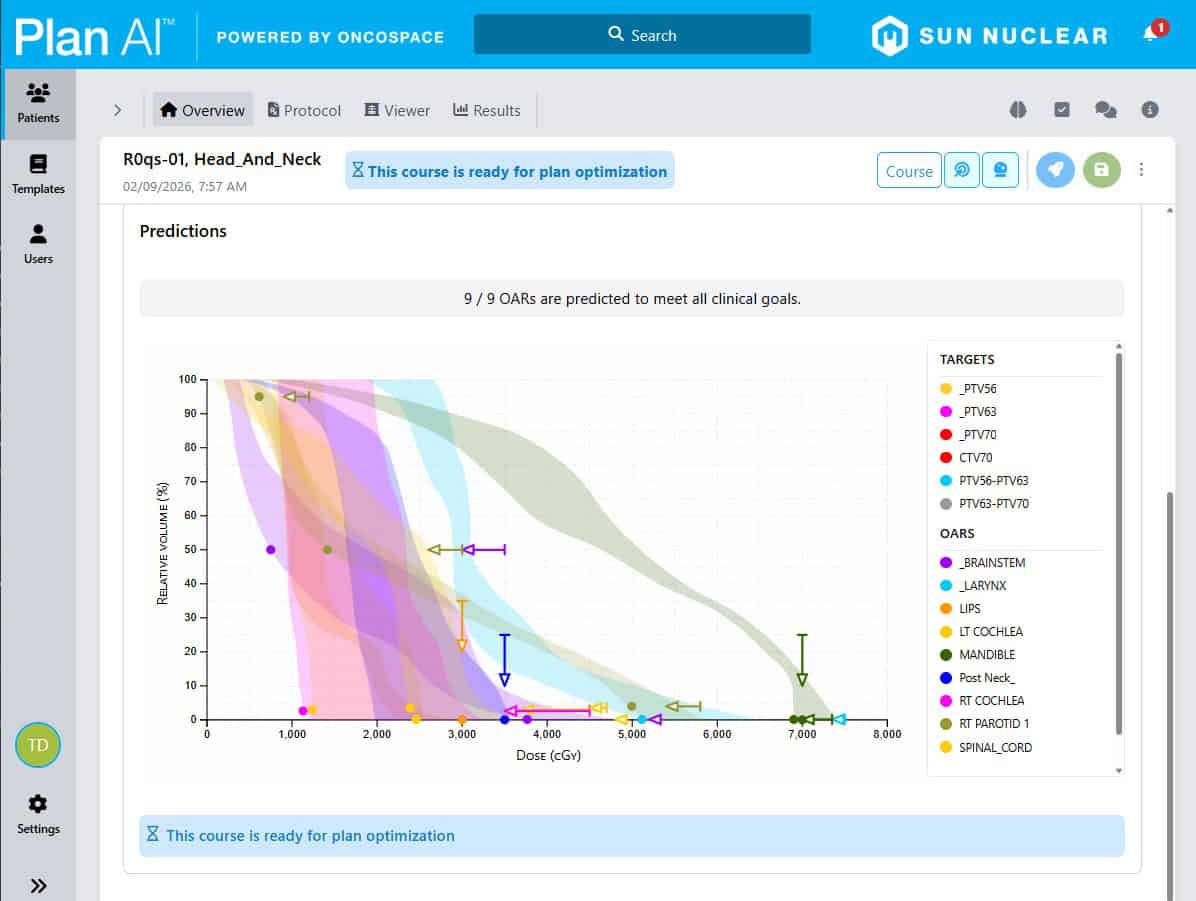Screen dimensions: 1196x901
Task: Click the Search field in the header
Action: coord(642,35)
